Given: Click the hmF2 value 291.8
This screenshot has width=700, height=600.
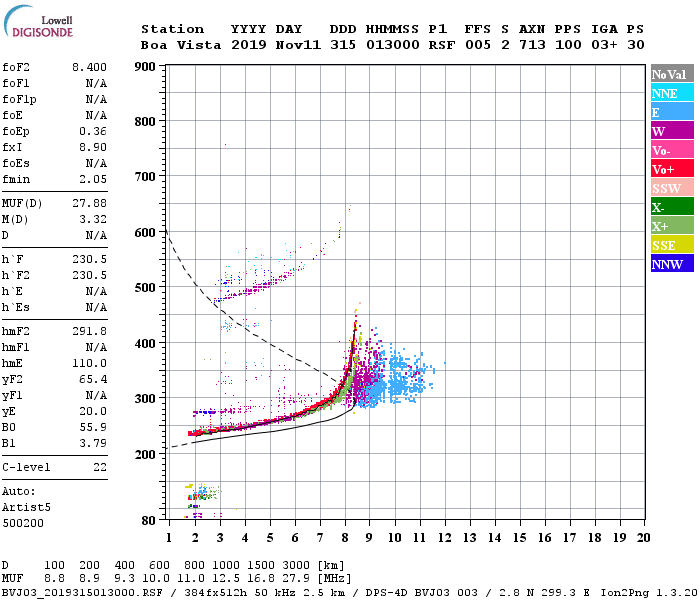Looking at the screenshot, I should click(x=89, y=331).
